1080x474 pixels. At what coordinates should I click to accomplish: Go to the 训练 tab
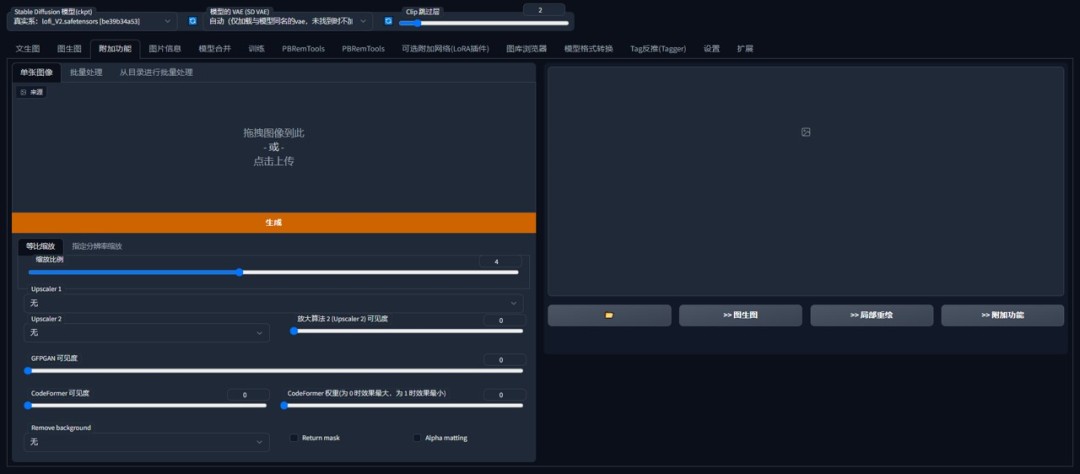(256, 49)
